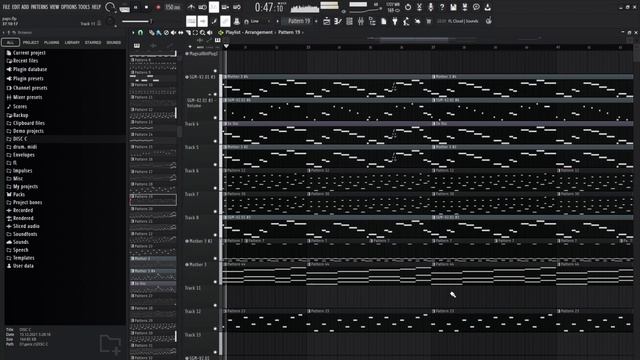Select the playlist Select tool
This screenshot has width=640, height=360.
click(195, 33)
